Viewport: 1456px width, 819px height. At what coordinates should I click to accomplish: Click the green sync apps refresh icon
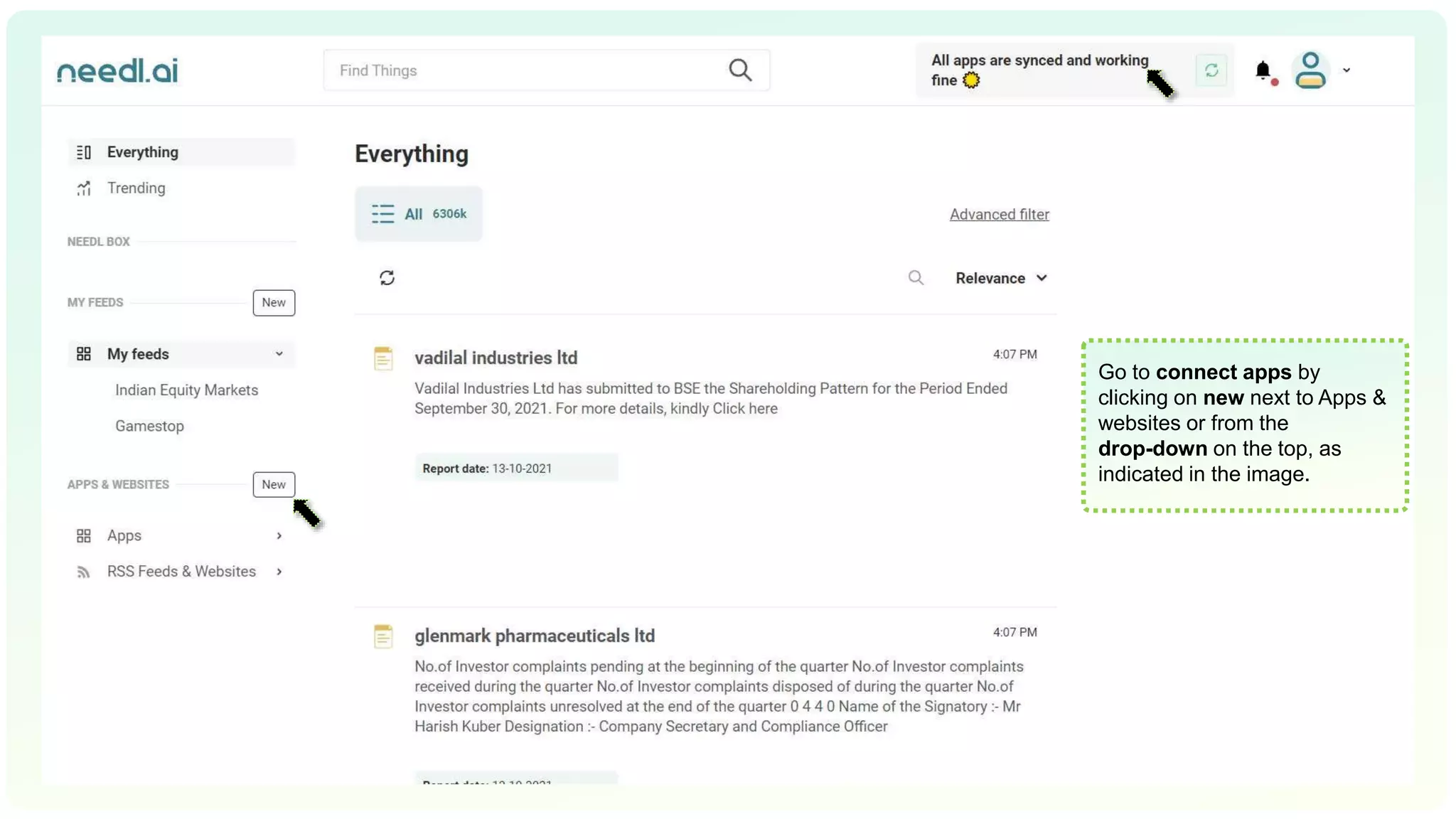1211,70
